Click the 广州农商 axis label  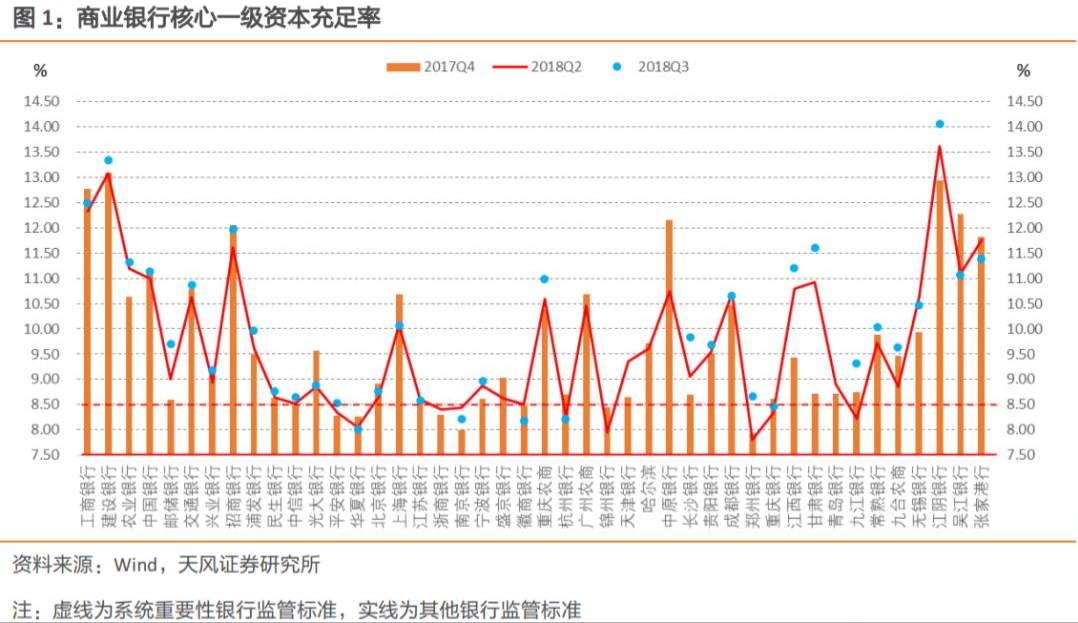click(586, 496)
